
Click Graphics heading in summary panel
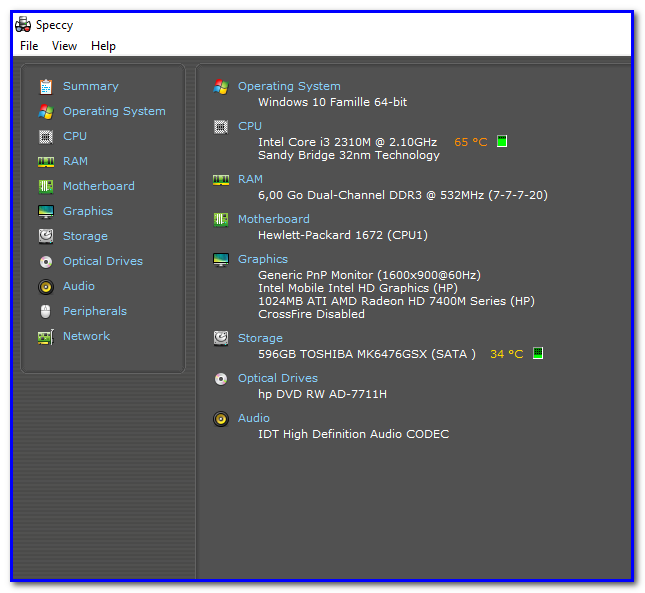coord(263,259)
